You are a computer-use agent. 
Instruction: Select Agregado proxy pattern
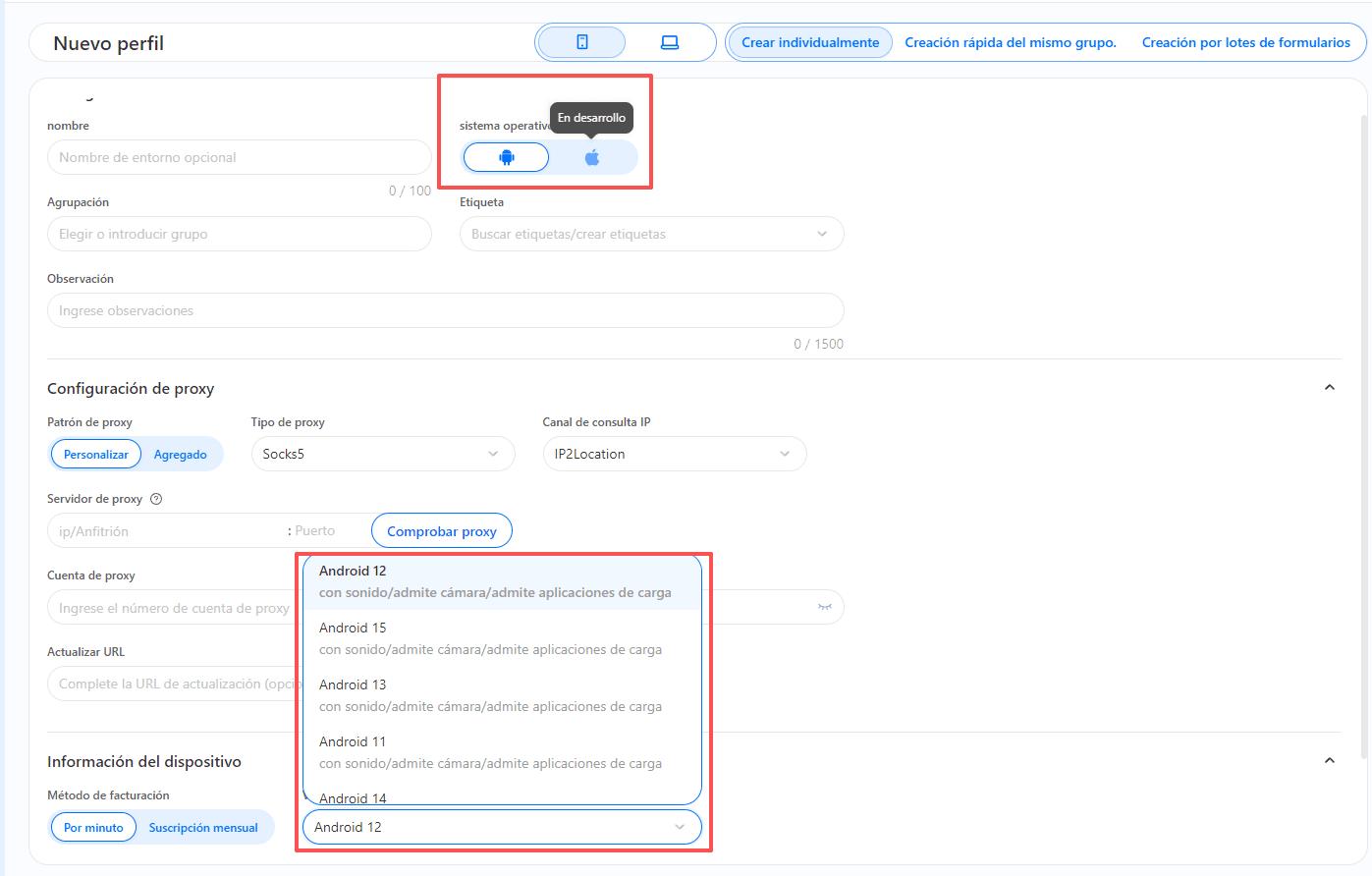point(181,455)
